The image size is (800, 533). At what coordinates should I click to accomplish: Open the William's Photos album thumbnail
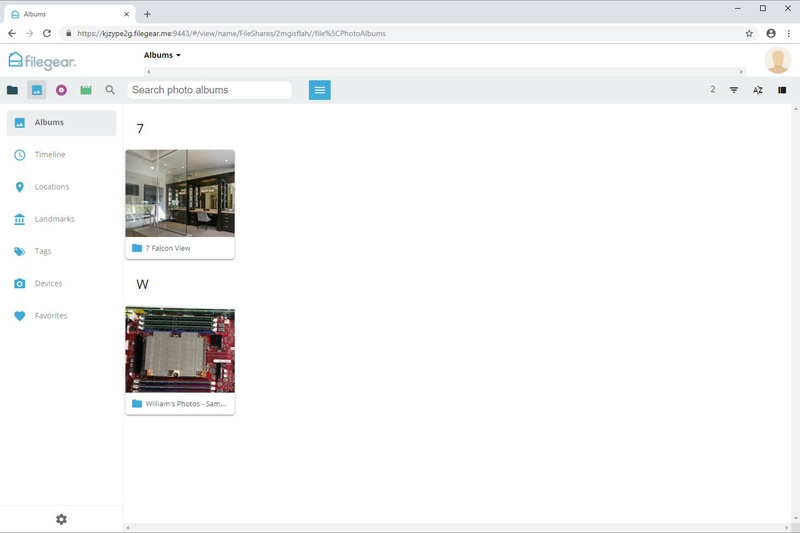click(x=180, y=349)
